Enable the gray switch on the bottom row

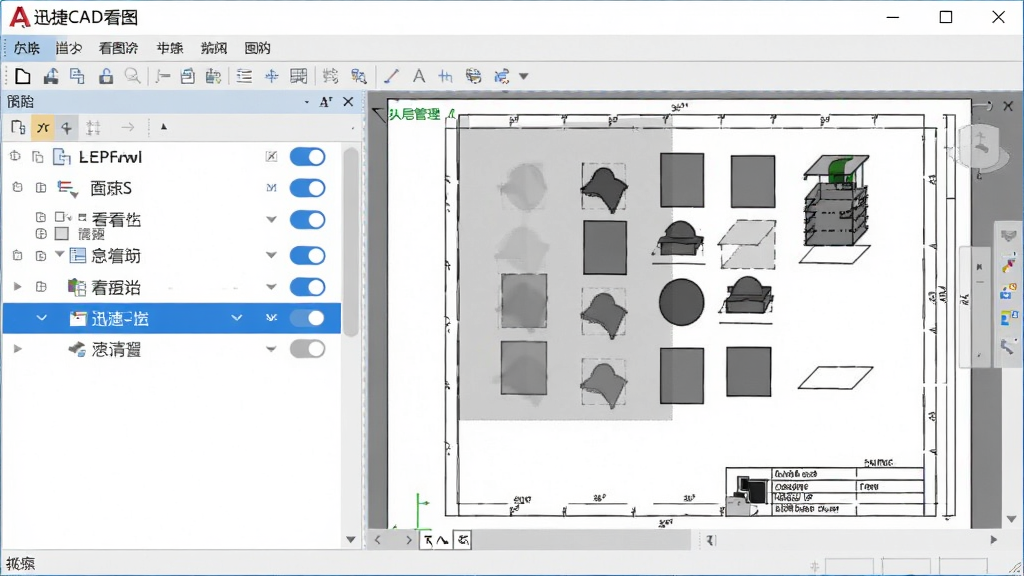pyautogui.click(x=308, y=349)
